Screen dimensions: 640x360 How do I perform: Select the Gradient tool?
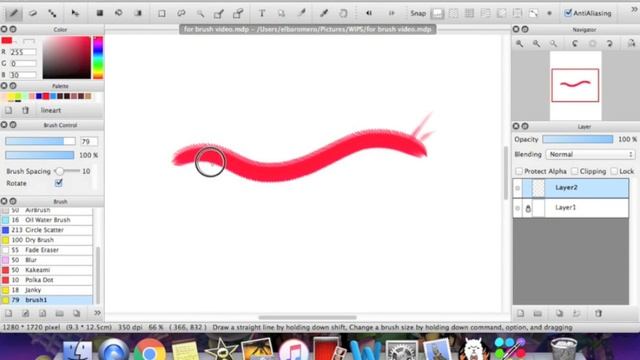[138, 13]
